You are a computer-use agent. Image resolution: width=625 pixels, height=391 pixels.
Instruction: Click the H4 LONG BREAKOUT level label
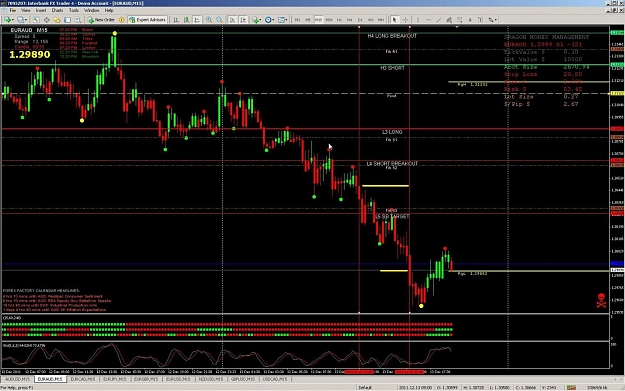[x=392, y=36]
